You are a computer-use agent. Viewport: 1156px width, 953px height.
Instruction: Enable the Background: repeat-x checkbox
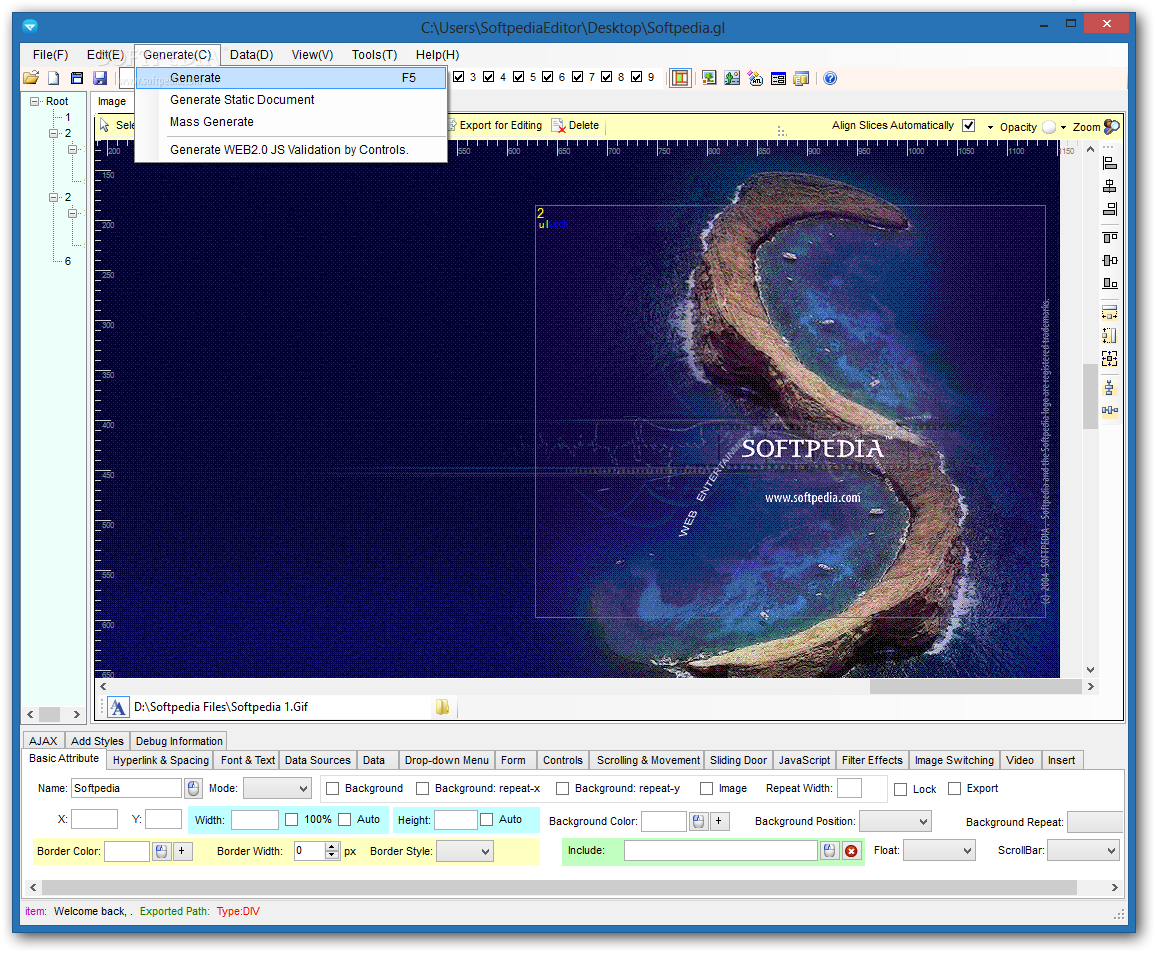[x=422, y=789]
